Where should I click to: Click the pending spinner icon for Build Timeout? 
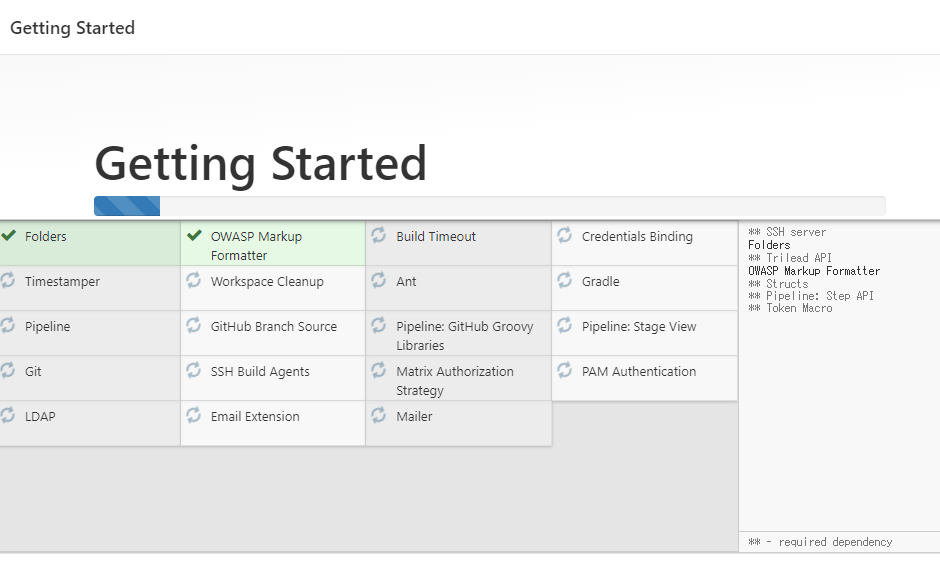[378, 235]
